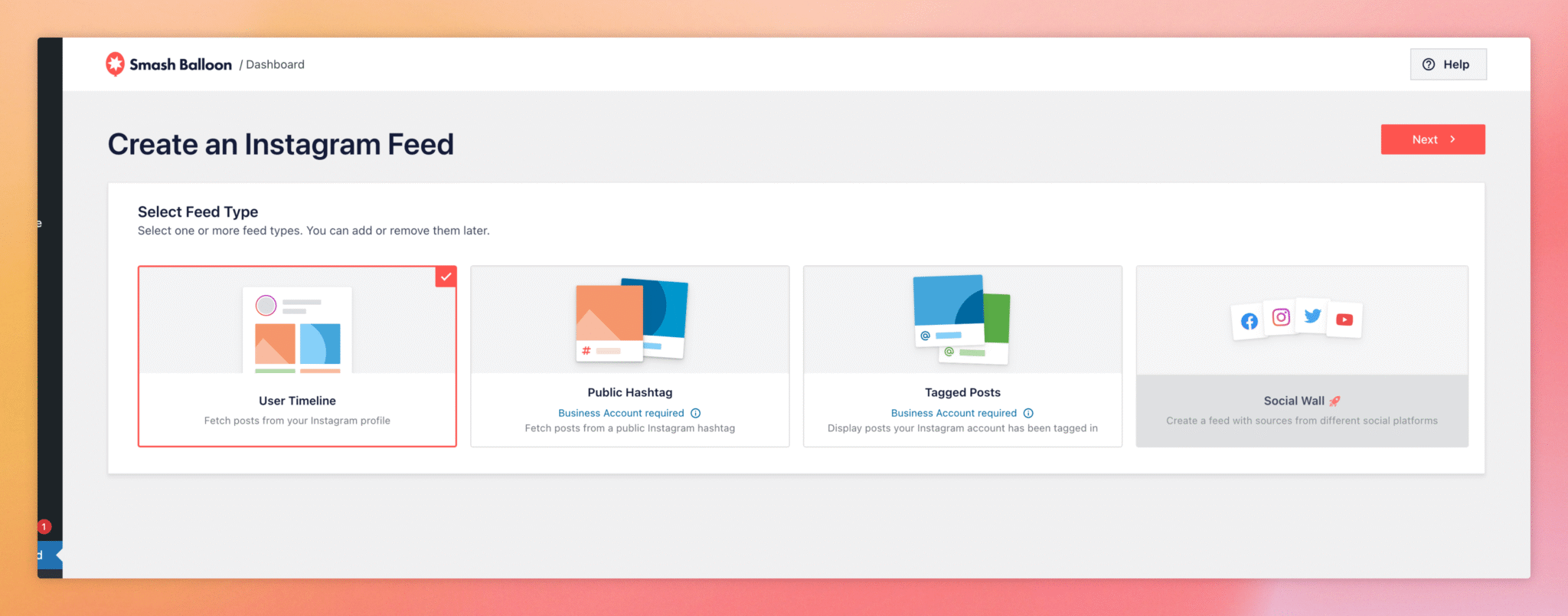Click the Next button
Screen dimensions: 1568x616
pyautogui.click(x=1432, y=139)
